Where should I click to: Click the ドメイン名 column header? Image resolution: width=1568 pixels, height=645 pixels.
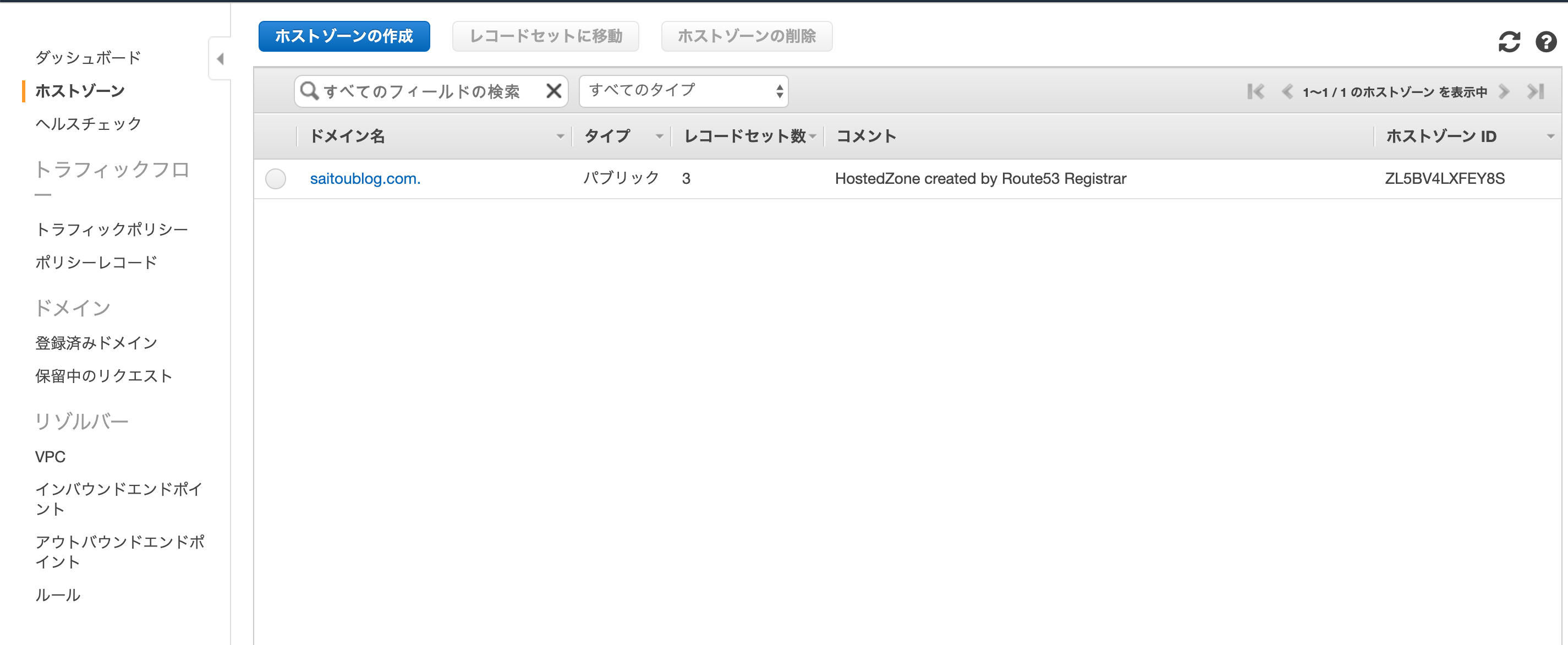[348, 136]
